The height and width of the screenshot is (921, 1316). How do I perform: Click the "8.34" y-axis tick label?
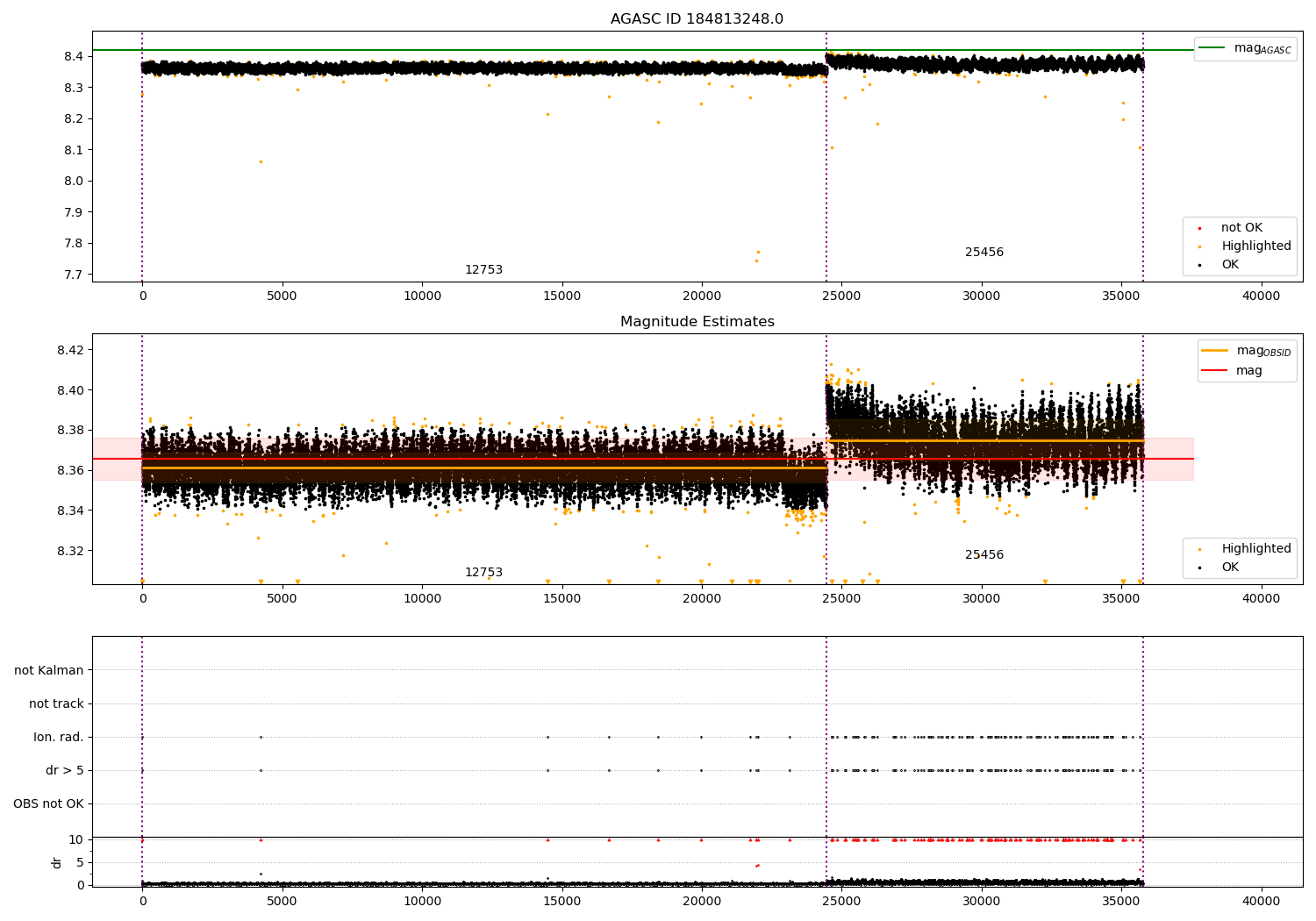pos(69,510)
